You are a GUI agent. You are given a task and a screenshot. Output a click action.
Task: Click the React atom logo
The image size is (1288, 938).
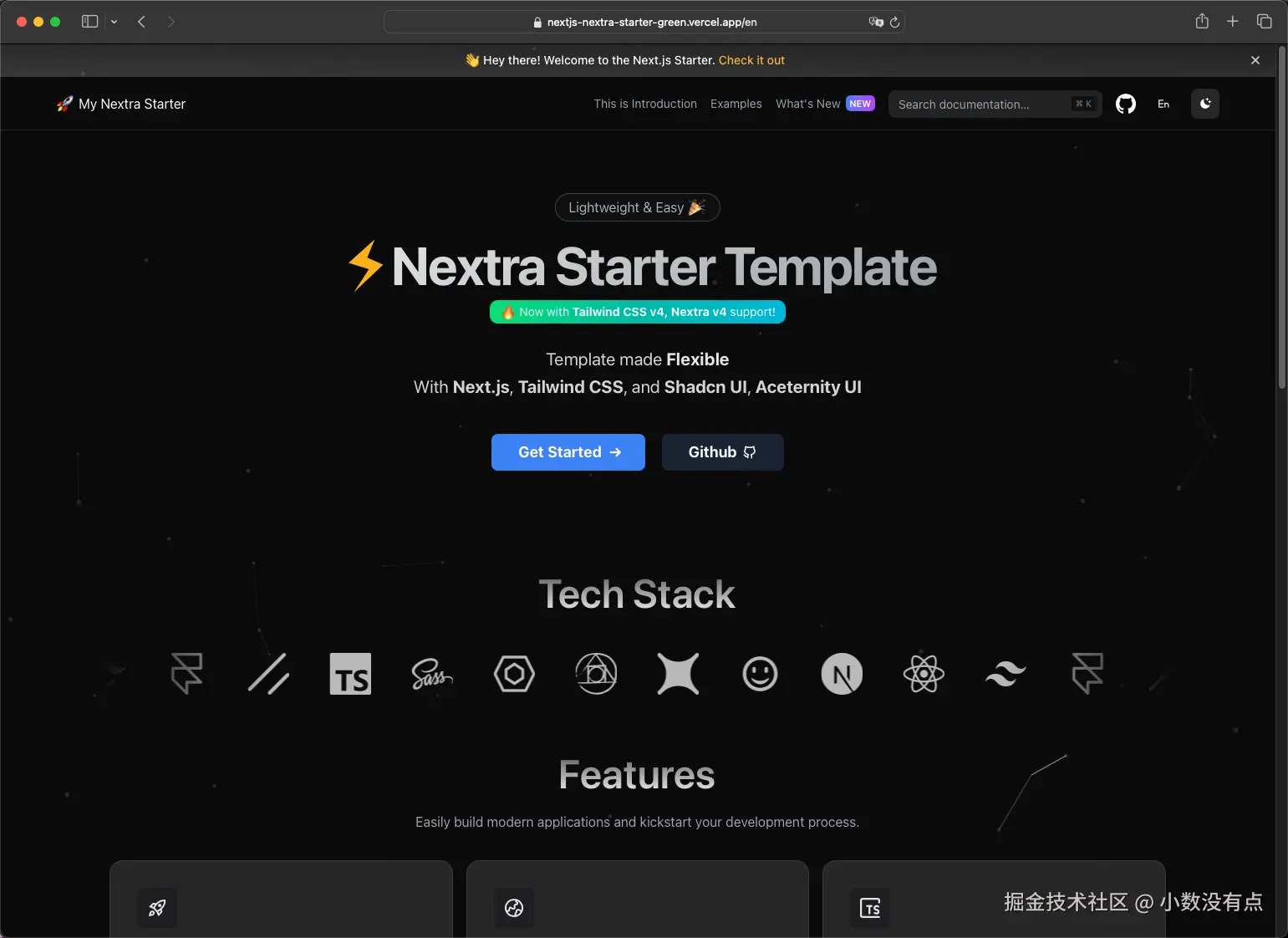[x=924, y=674]
